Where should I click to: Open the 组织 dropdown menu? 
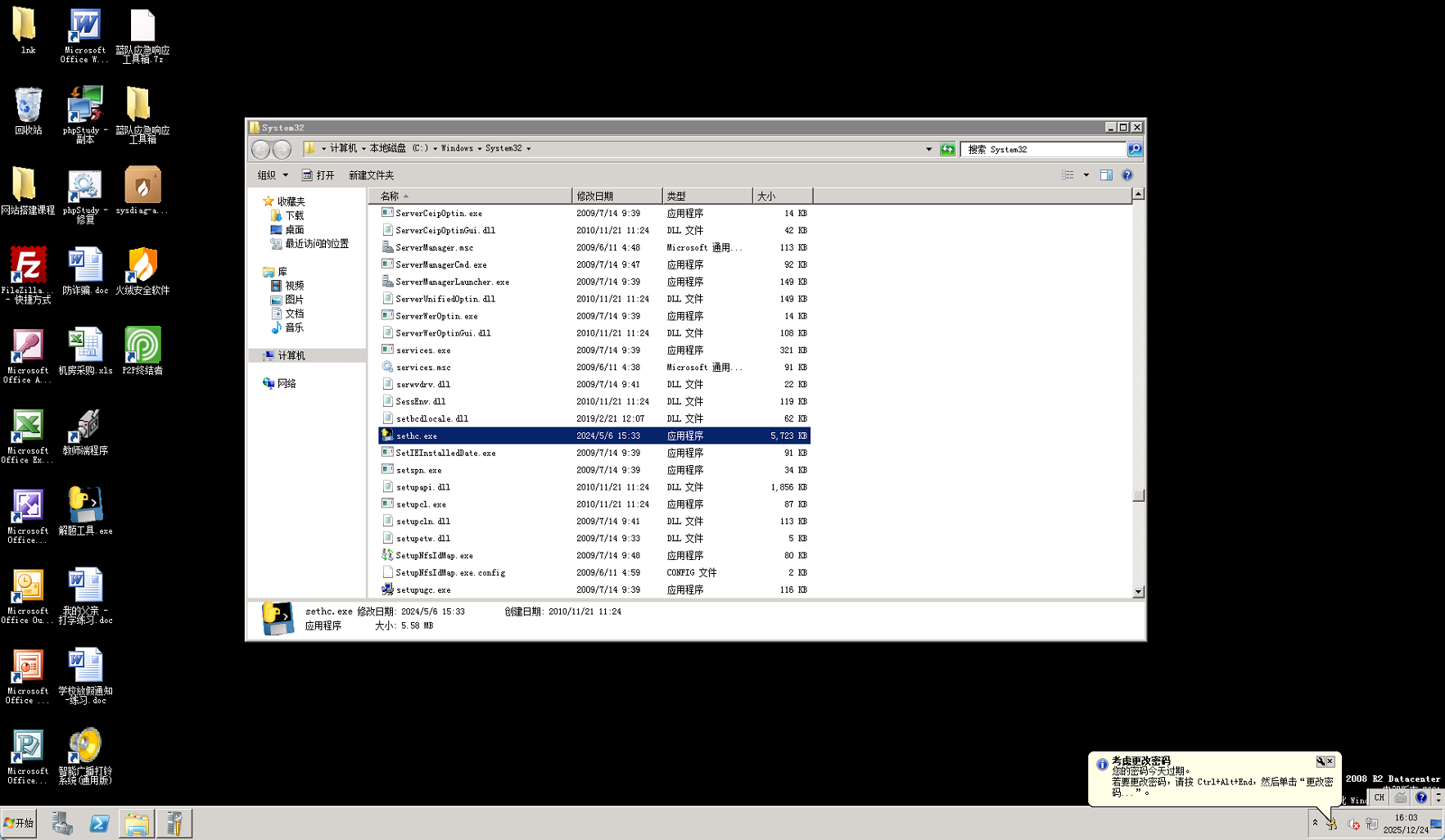tap(273, 175)
